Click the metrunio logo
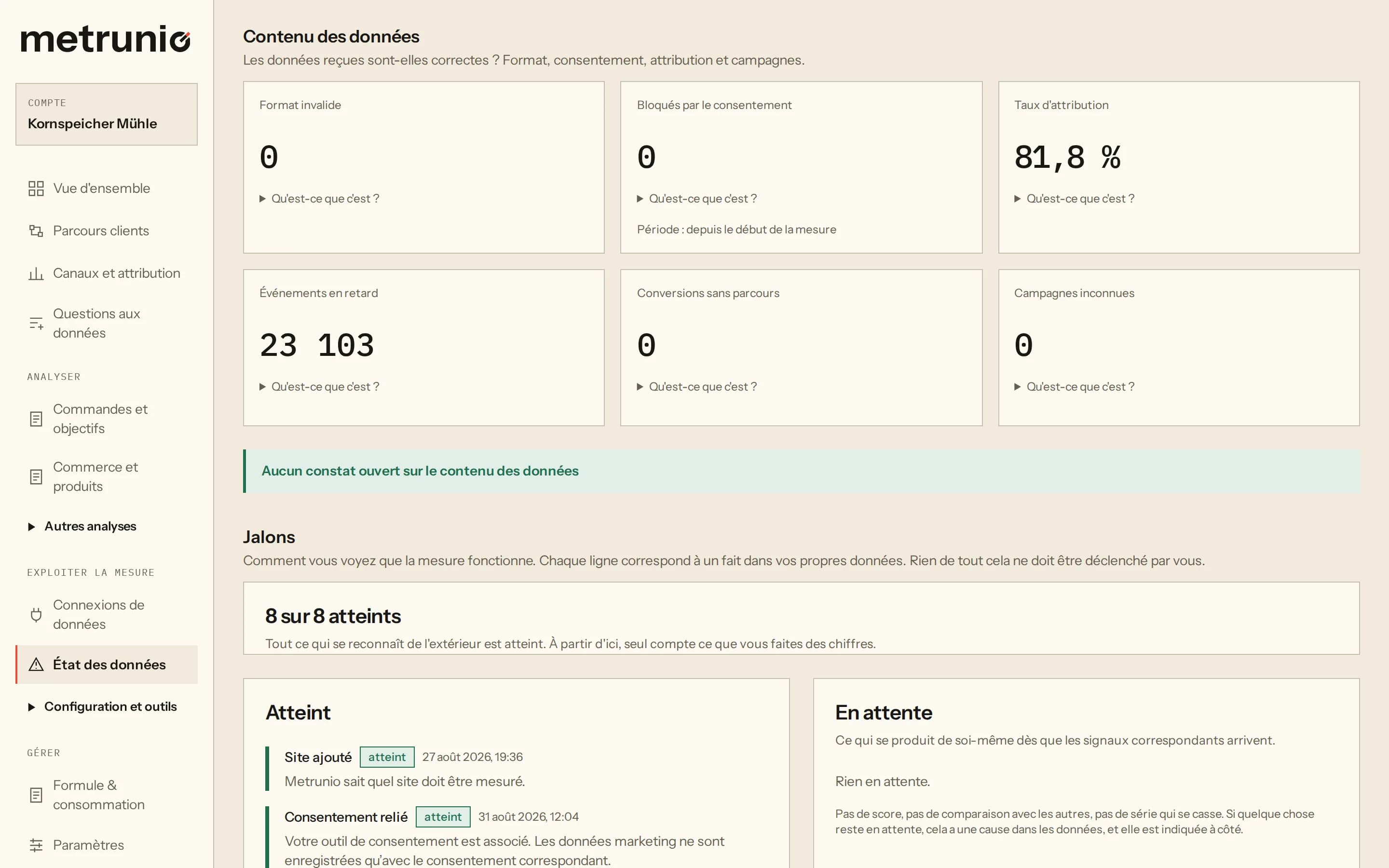 106,39
